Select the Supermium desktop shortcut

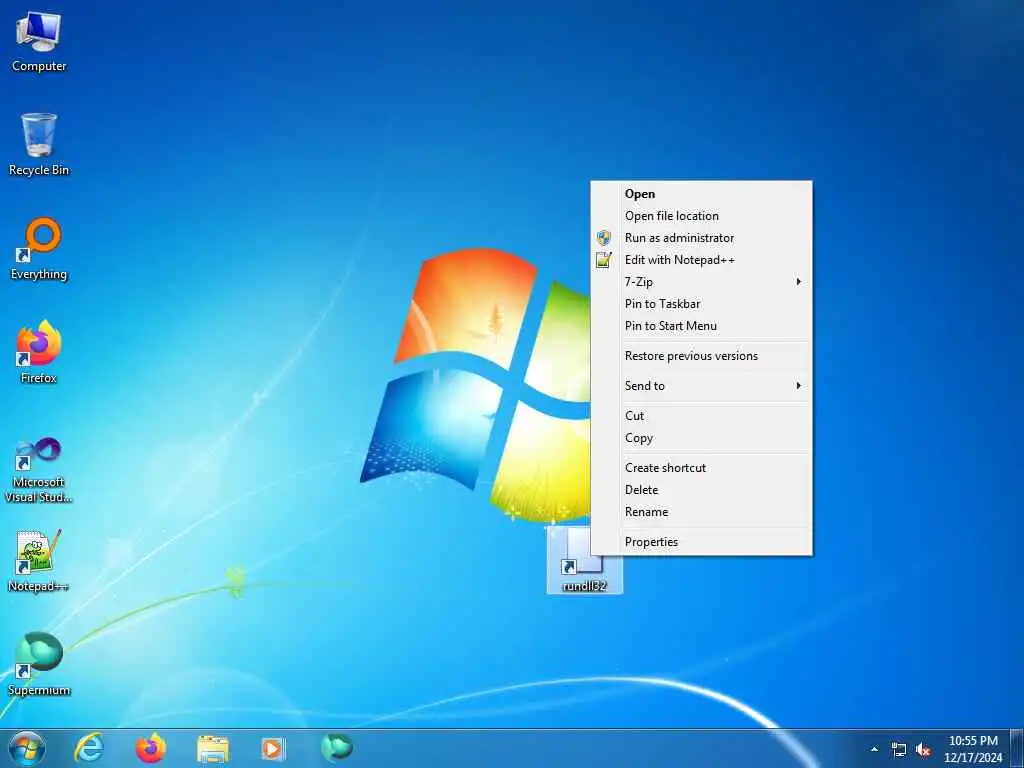click(39, 665)
